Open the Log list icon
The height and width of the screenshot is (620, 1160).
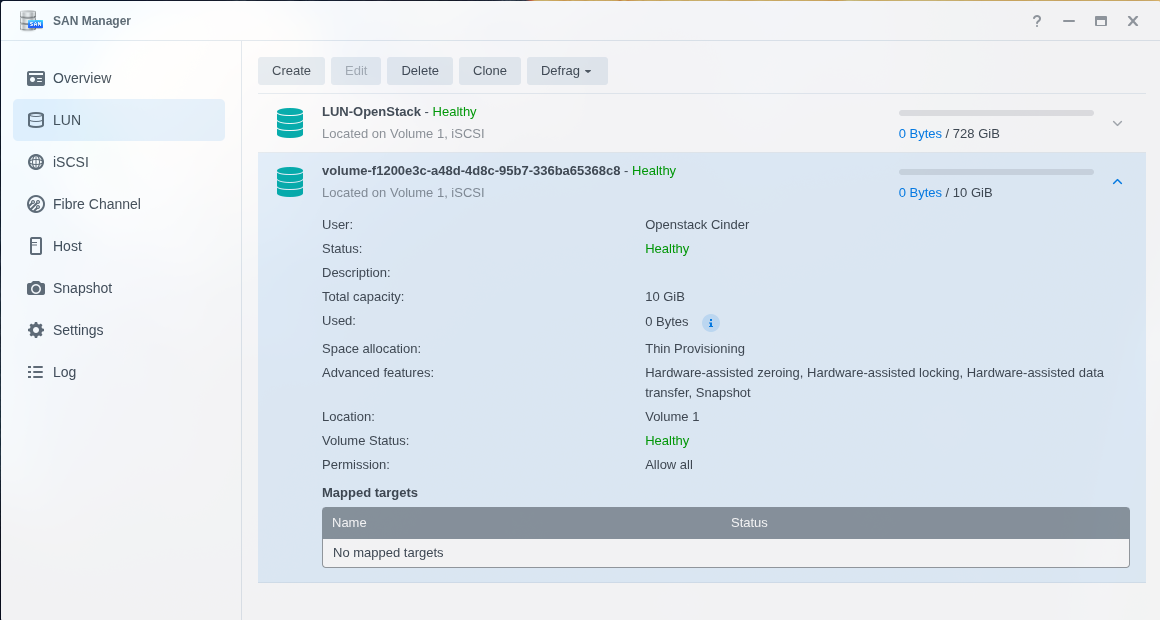coord(36,372)
